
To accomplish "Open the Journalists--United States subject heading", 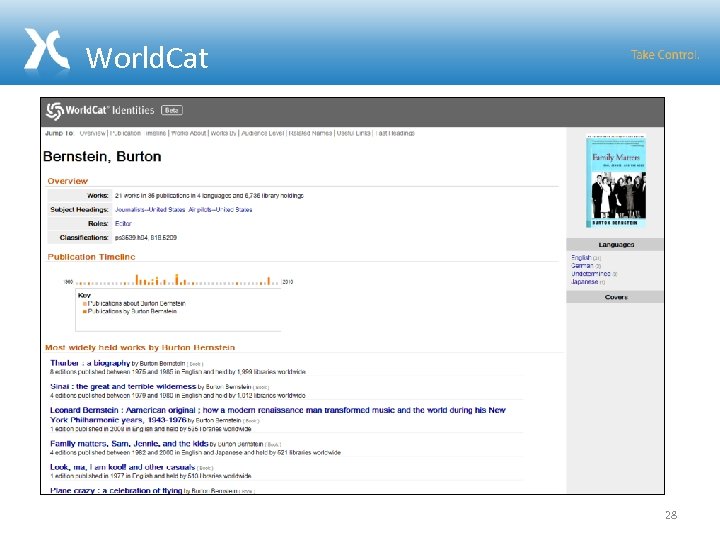I will pyautogui.click(x=150, y=210).
